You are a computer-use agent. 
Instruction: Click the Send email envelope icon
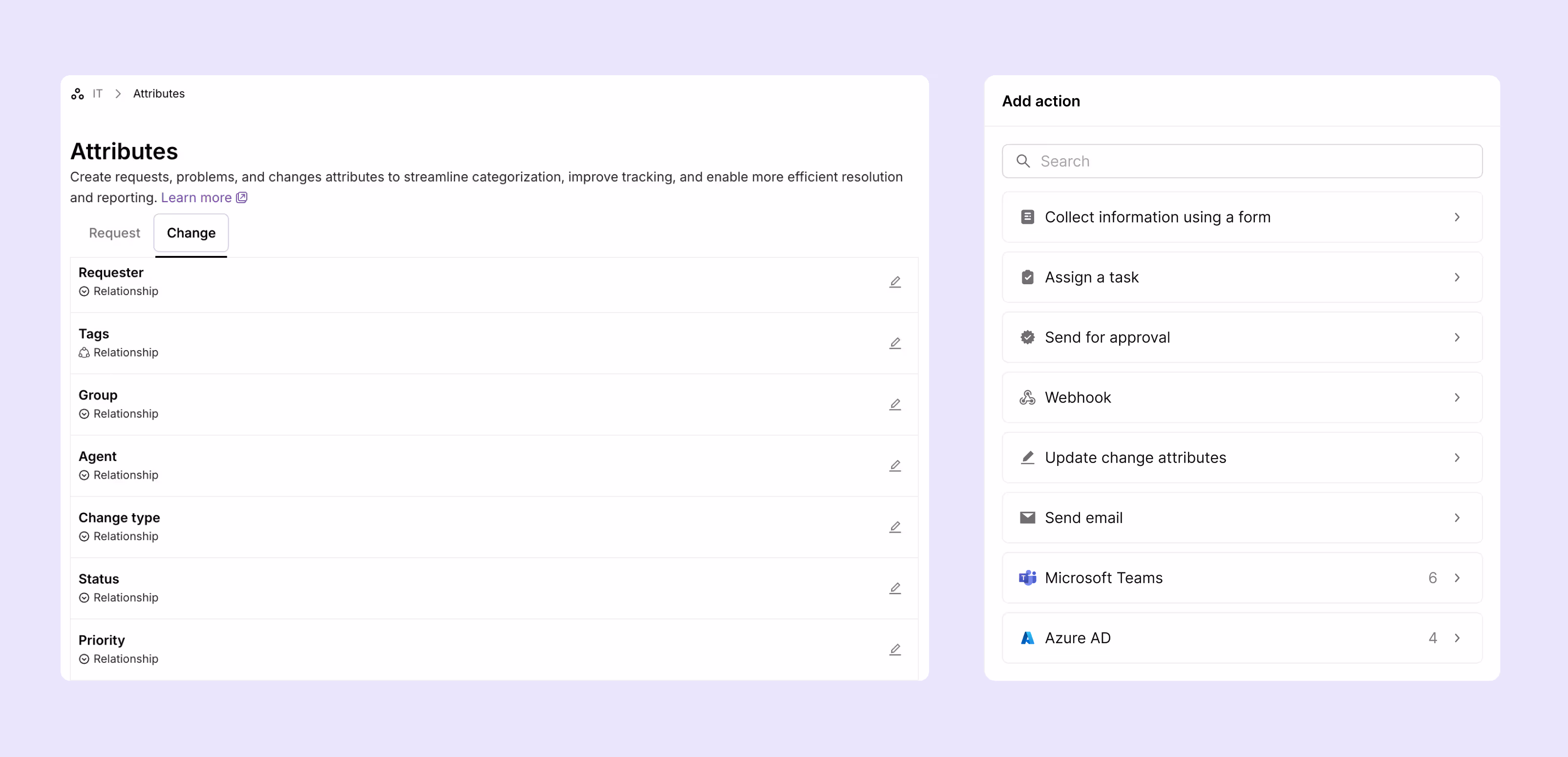tap(1027, 517)
